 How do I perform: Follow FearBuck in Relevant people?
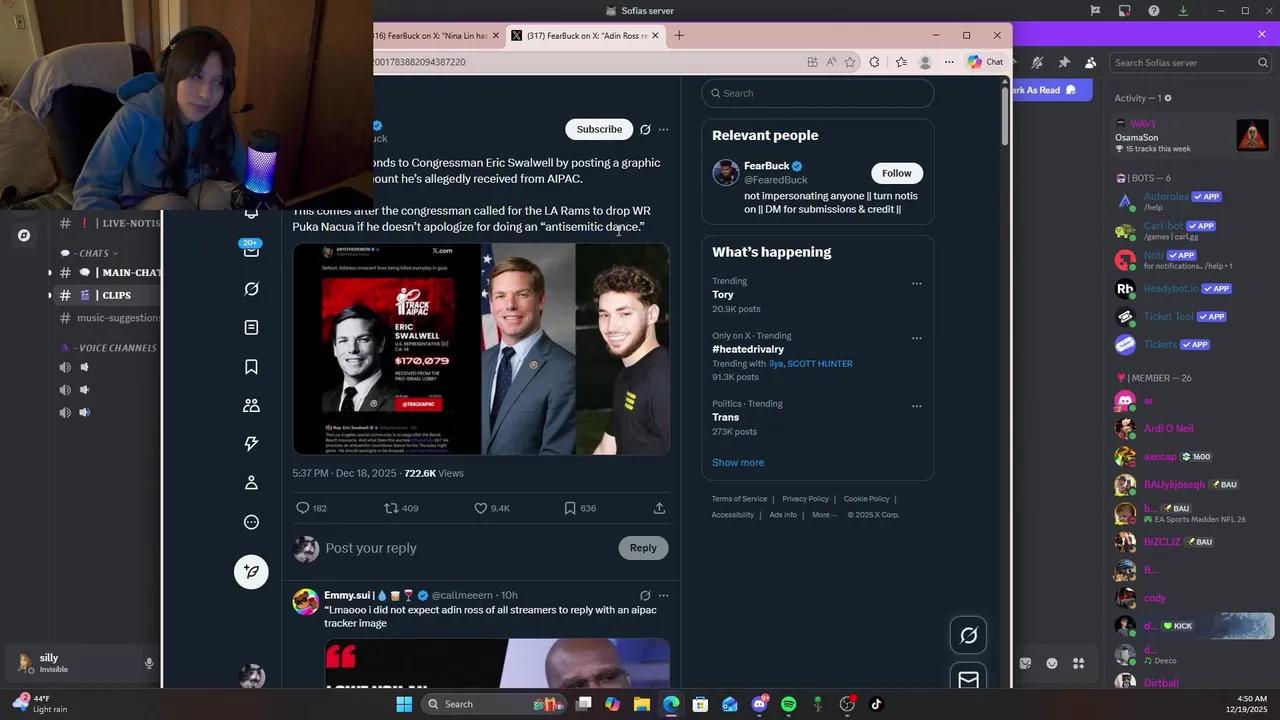coord(896,173)
